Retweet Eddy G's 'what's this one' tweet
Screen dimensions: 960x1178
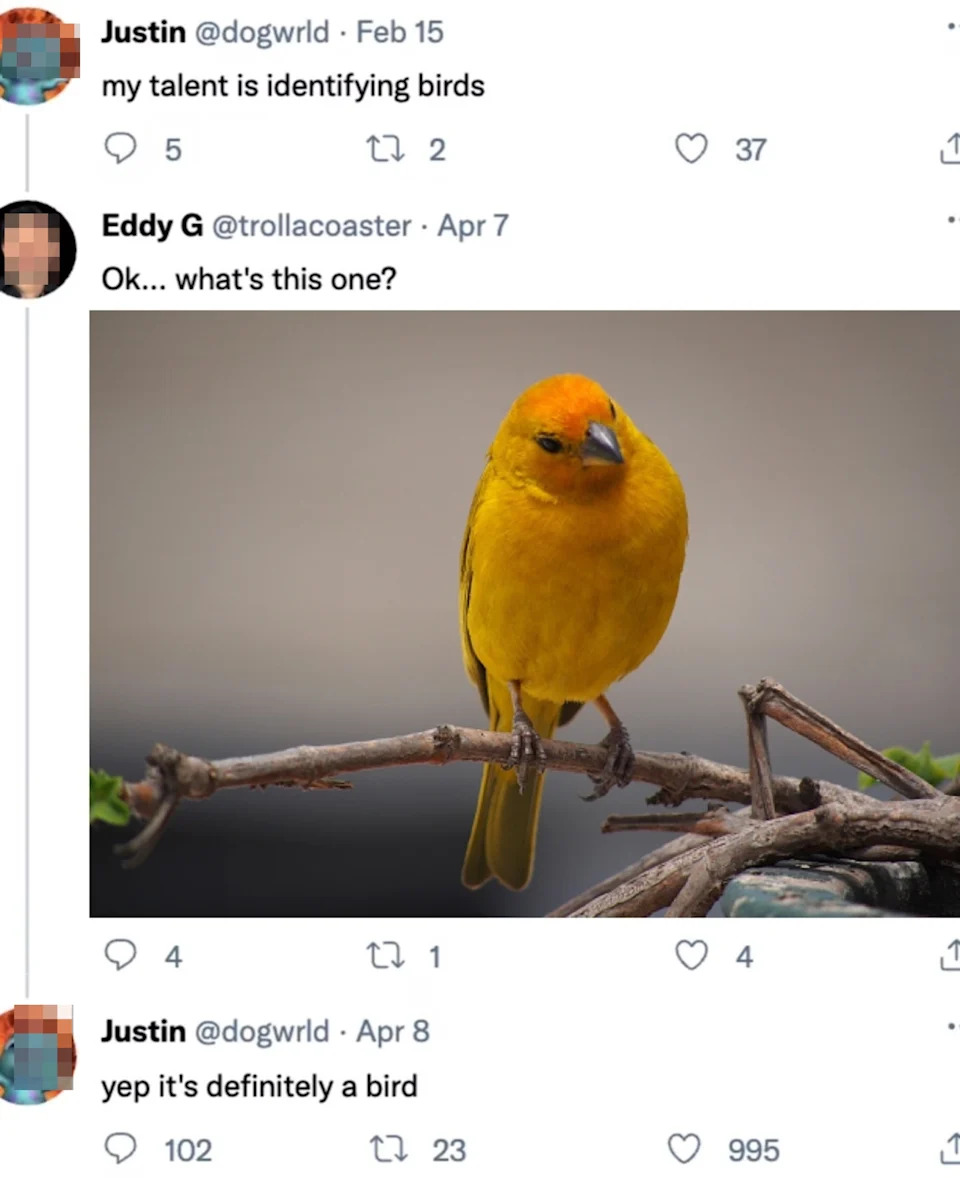382,956
